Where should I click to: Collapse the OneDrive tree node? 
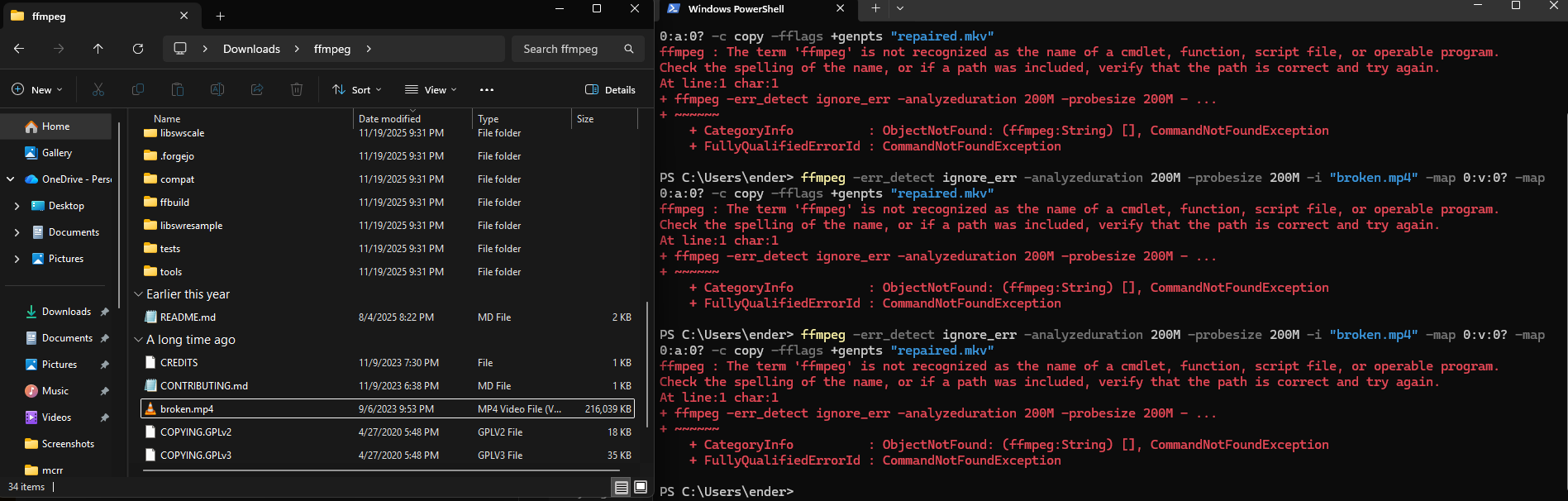(x=11, y=179)
